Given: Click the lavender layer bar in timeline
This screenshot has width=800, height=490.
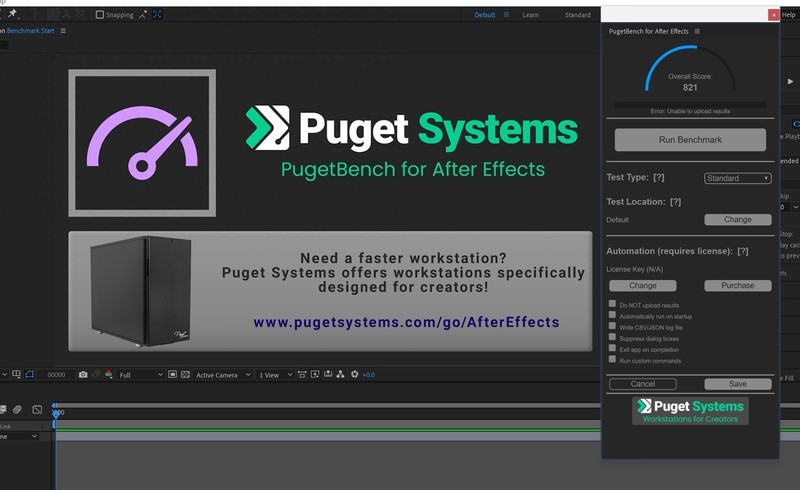Looking at the screenshot, I should pyautogui.click(x=328, y=436).
